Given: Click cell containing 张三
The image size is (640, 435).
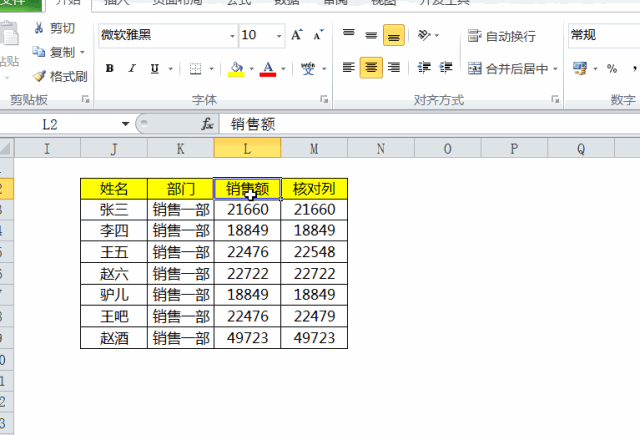Looking at the screenshot, I should click(x=114, y=210).
